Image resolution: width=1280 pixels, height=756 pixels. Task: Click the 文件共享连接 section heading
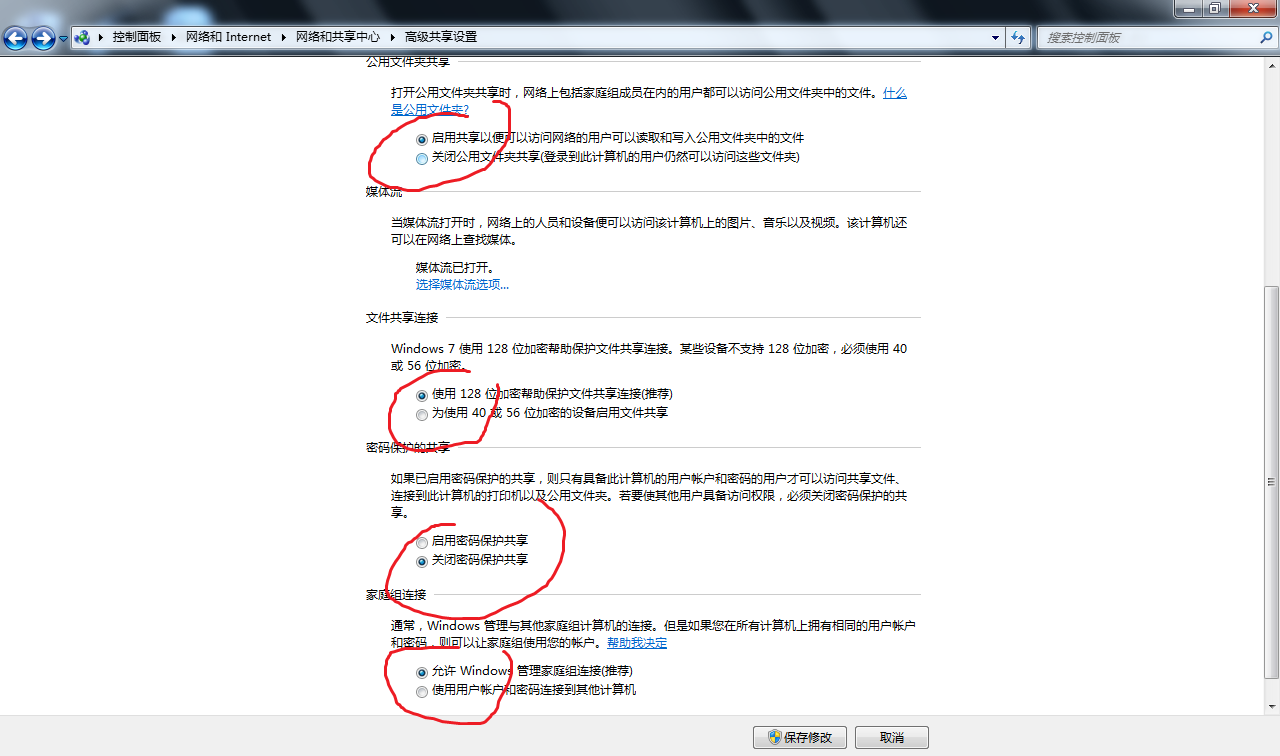(x=402, y=318)
